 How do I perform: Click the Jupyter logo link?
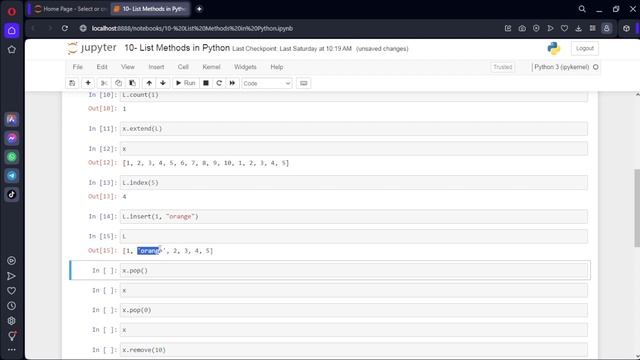92,48
